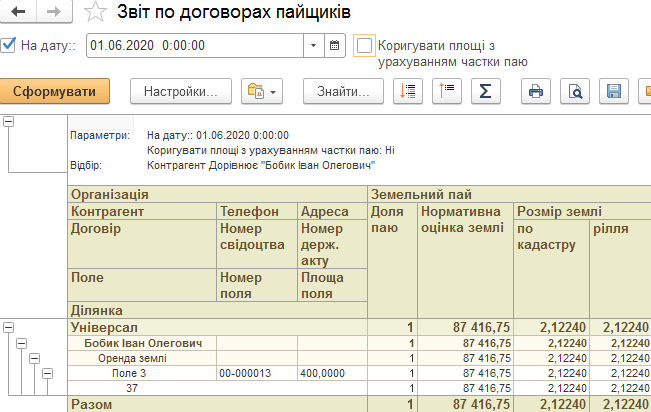
Task: Click the Організація column header
Action: [x=218, y=194]
